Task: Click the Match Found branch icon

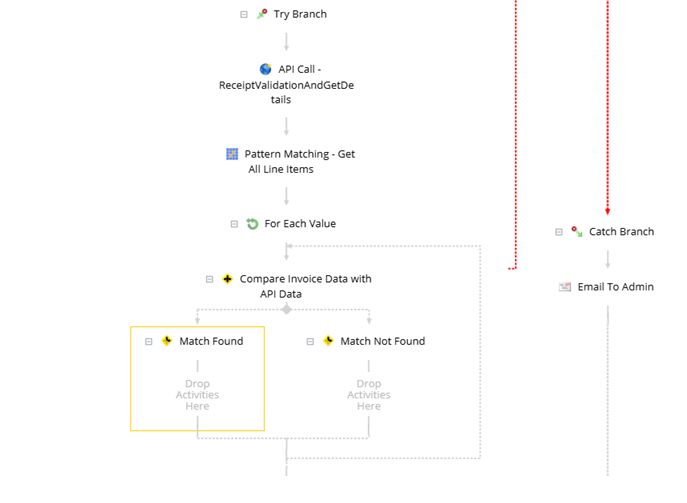Action: click(x=167, y=341)
